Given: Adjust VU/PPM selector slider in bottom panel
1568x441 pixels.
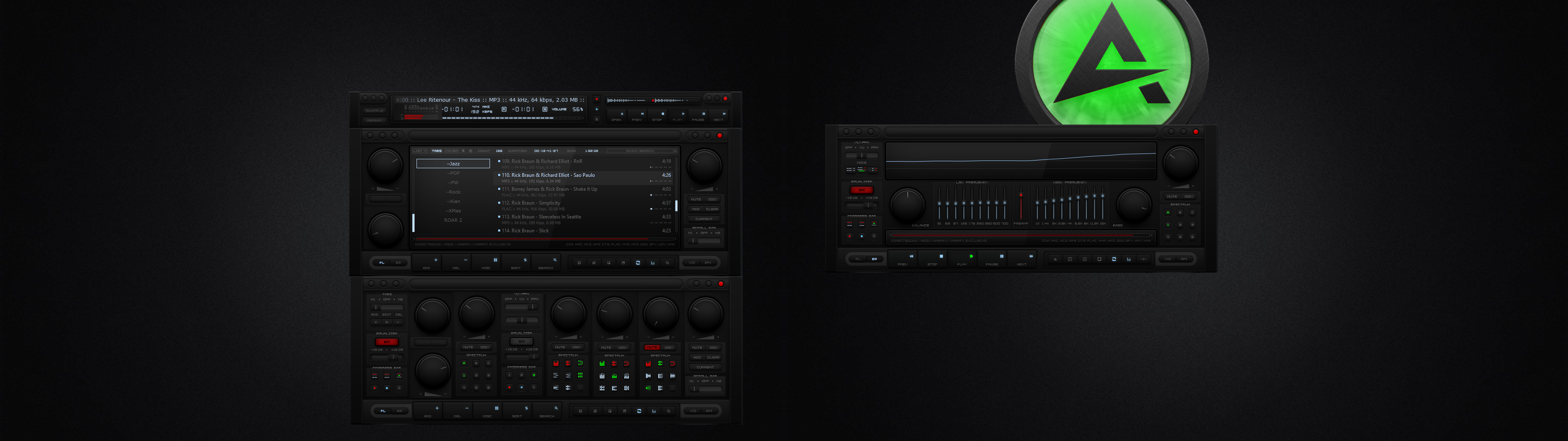Looking at the screenshot, I should [x=522, y=307].
